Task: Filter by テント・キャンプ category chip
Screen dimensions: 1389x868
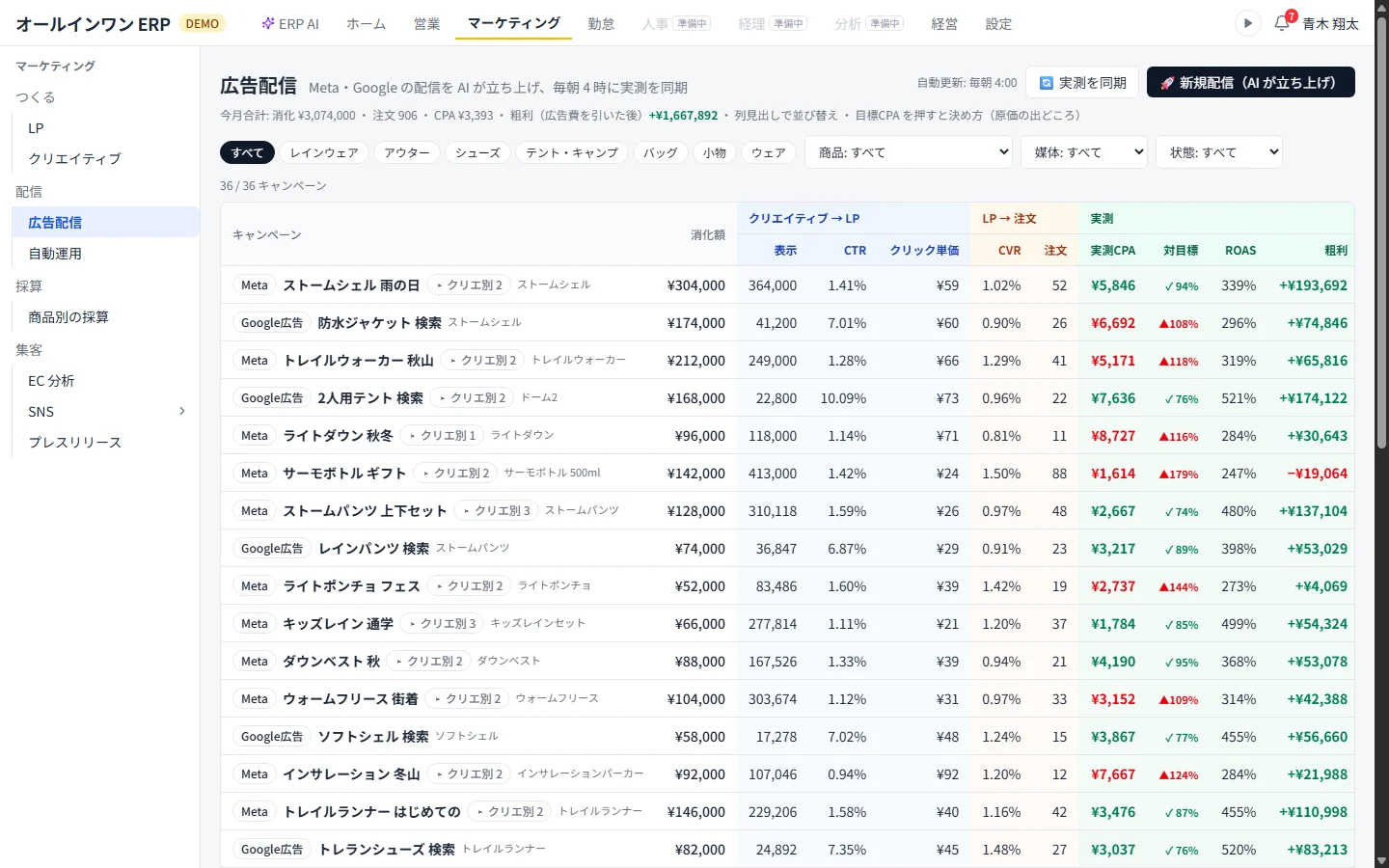Action: [x=572, y=152]
